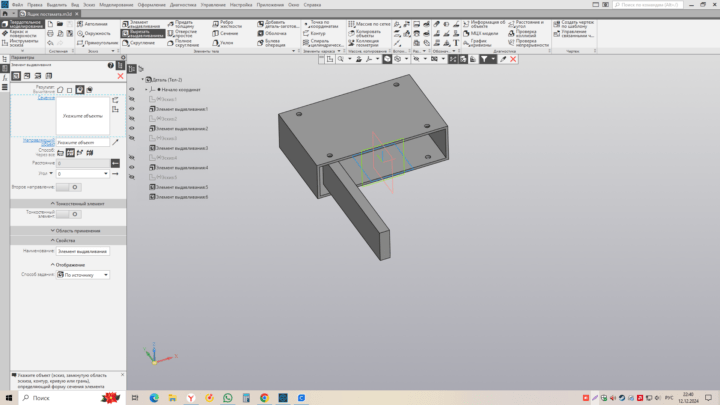The width and height of the screenshot is (720, 405).
Task: Select the Автолиния sketch tool
Action: point(97,22)
